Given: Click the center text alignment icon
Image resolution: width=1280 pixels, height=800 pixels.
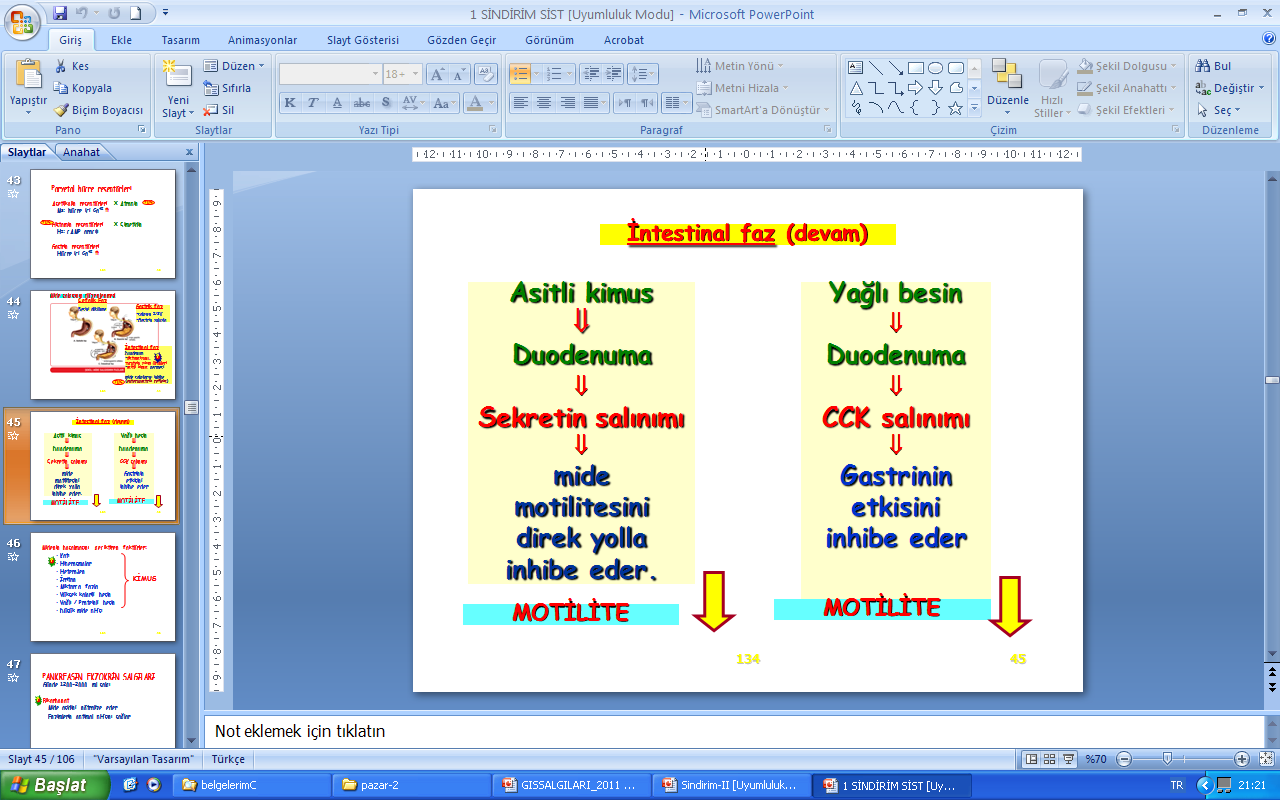Looking at the screenshot, I should 544,103.
